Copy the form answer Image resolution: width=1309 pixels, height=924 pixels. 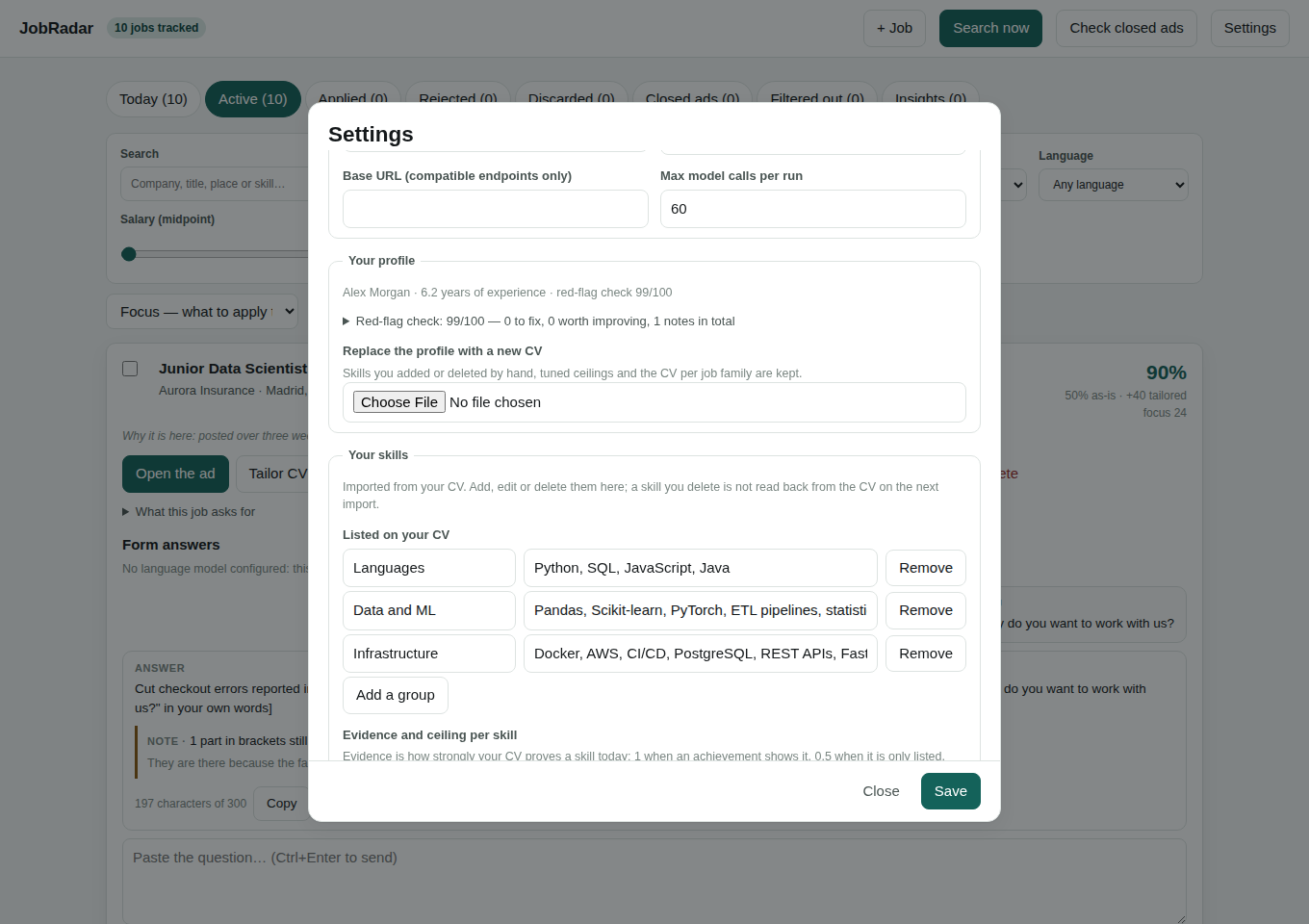(281, 804)
